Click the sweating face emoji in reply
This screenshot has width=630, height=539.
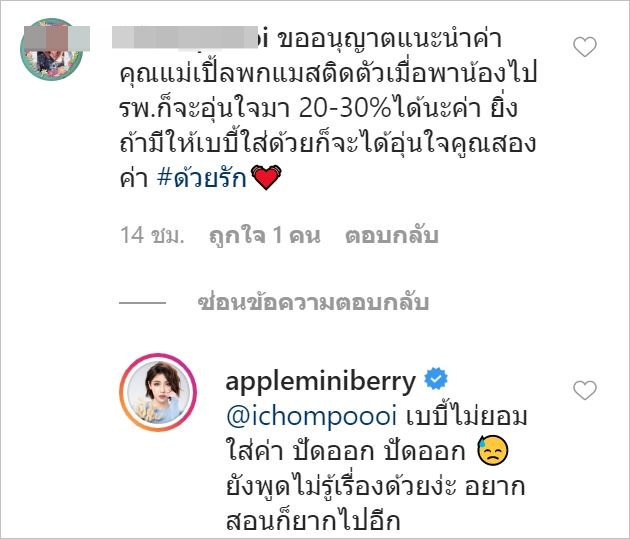coord(493,450)
